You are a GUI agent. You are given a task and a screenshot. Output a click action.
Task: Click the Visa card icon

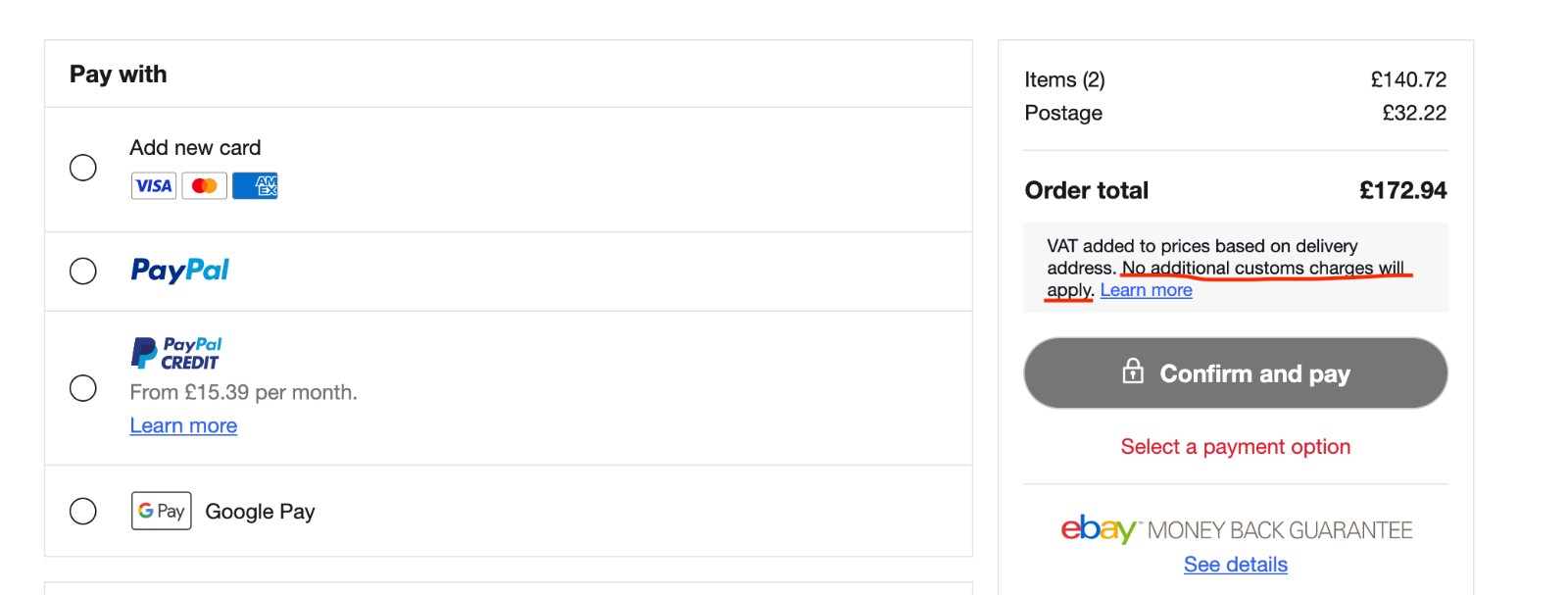point(154,185)
